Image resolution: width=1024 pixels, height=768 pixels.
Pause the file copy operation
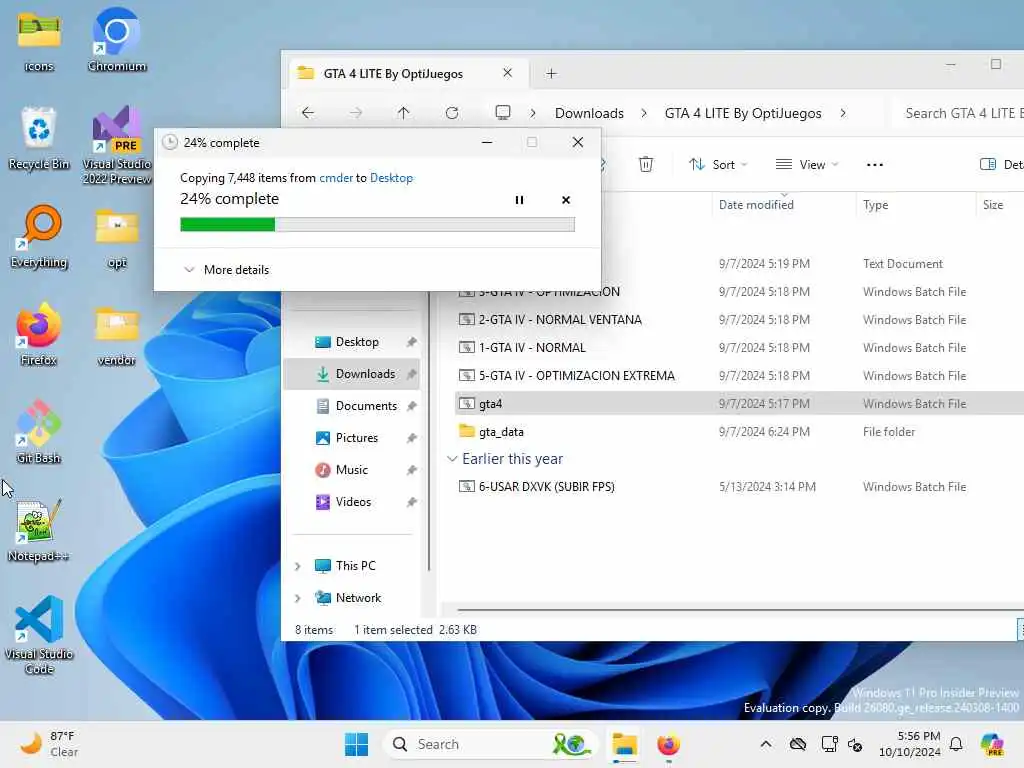pyautogui.click(x=519, y=200)
